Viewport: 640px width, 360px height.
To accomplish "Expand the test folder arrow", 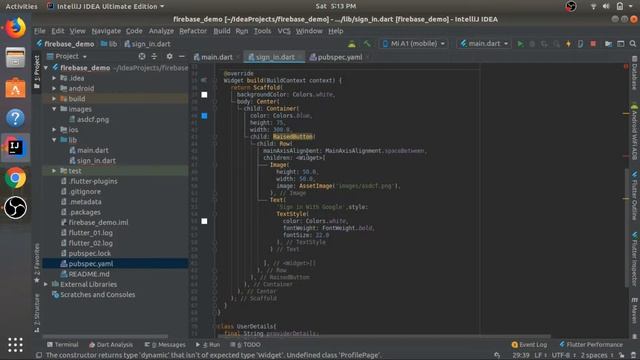I will click(x=54, y=171).
